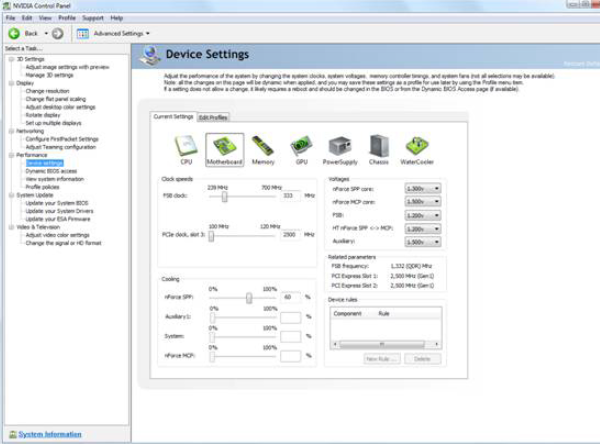Collapse the Display tree node

pos(11,83)
